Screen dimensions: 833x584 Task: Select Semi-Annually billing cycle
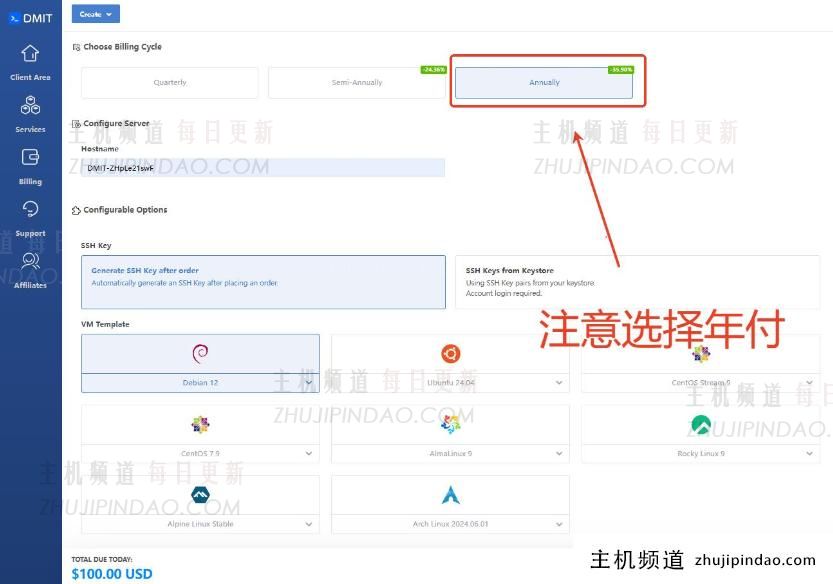coord(357,82)
